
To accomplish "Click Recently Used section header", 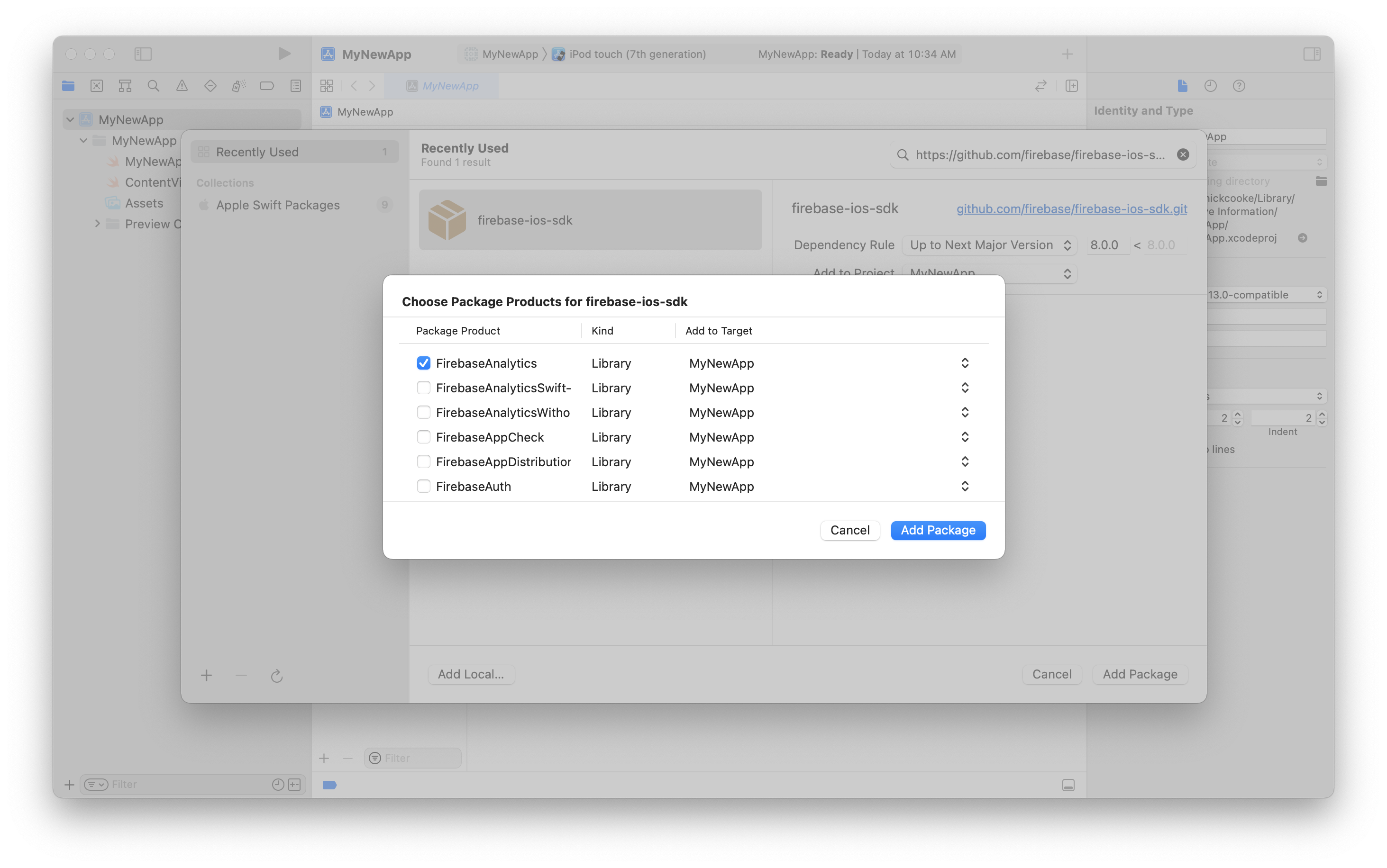I will [294, 151].
